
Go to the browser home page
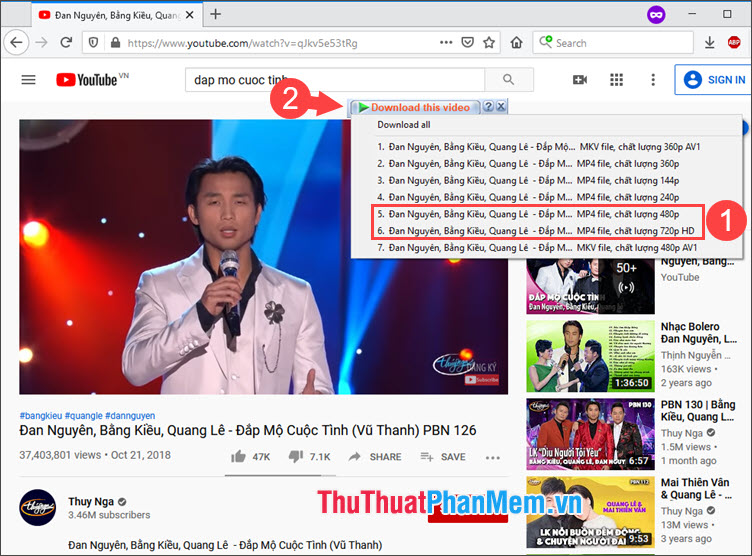[x=517, y=43]
